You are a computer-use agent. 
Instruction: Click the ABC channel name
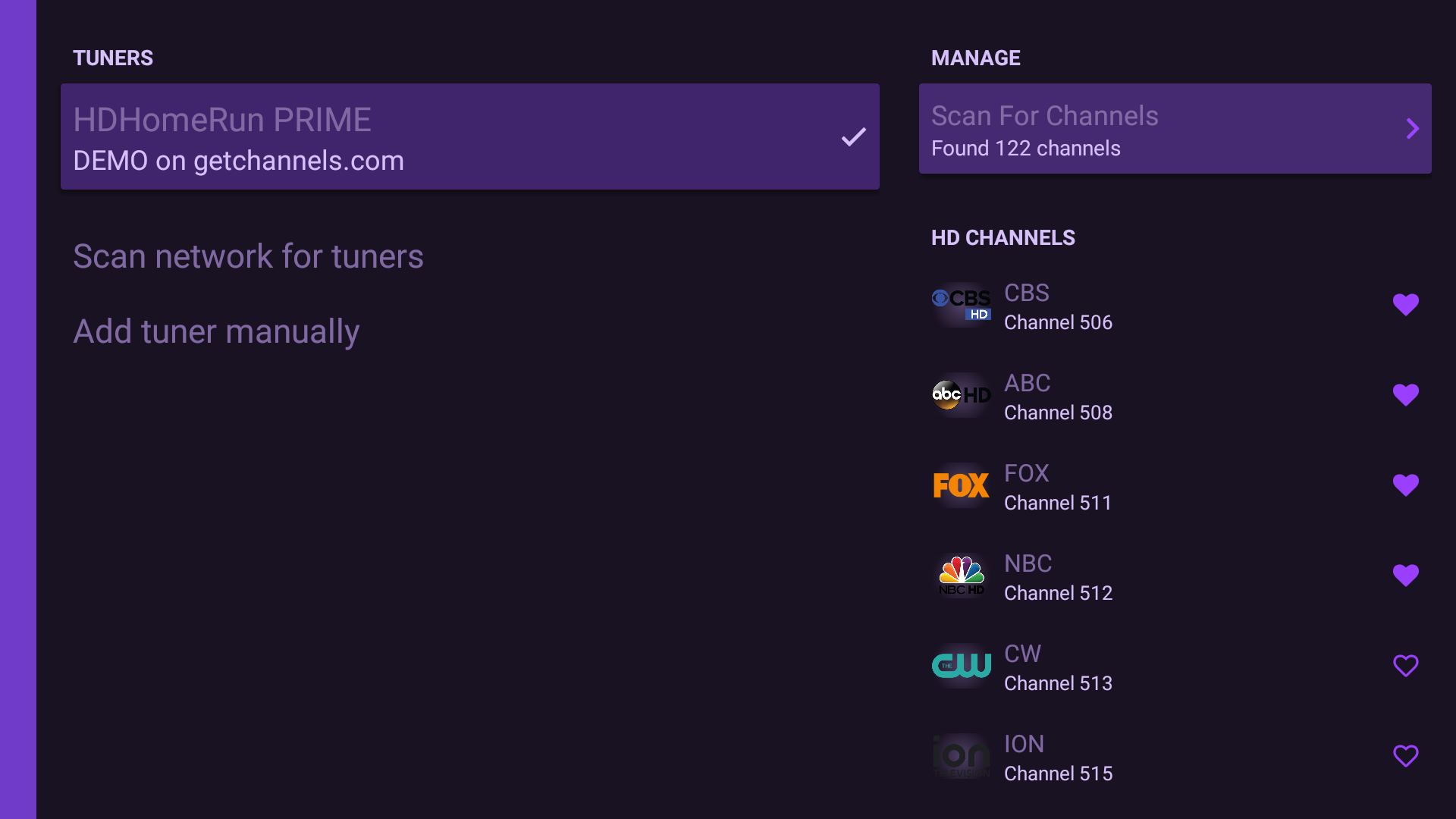coord(1027,383)
